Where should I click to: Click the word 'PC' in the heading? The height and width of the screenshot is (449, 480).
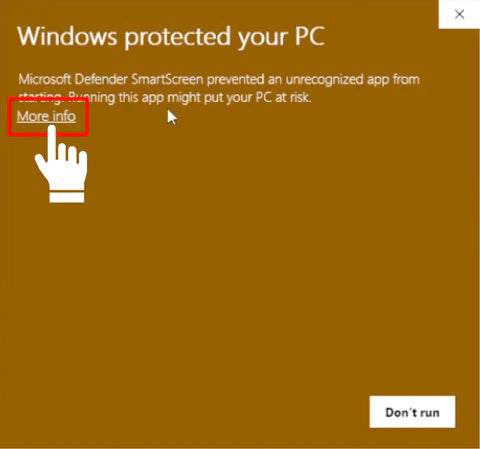click(x=310, y=36)
